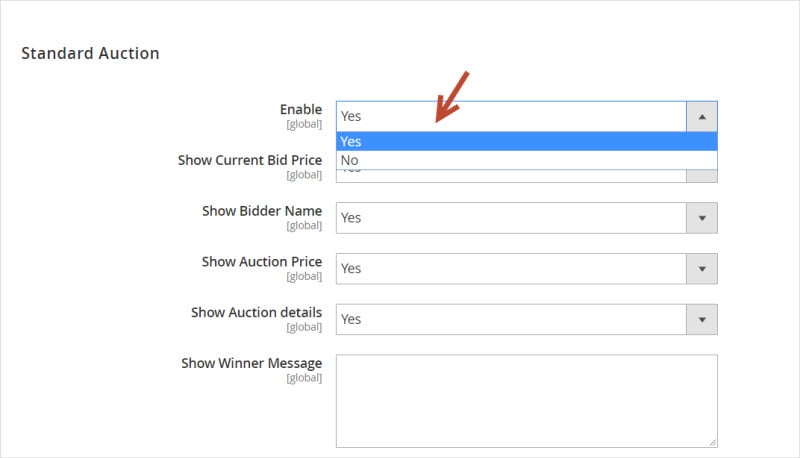Image resolution: width=800 pixels, height=458 pixels.
Task: Collapse the Enable dropdown using up arrow
Action: 702,116
